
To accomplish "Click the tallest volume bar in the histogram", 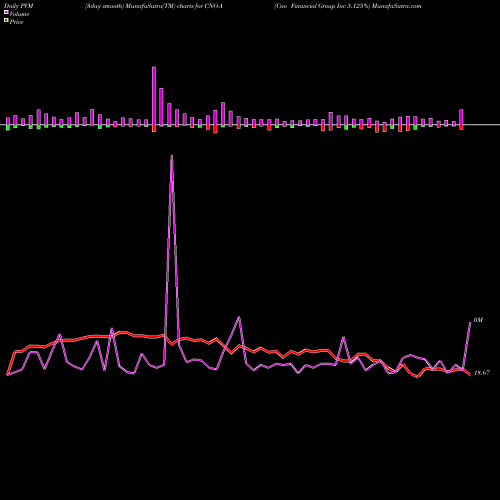I will pos(154,96).
